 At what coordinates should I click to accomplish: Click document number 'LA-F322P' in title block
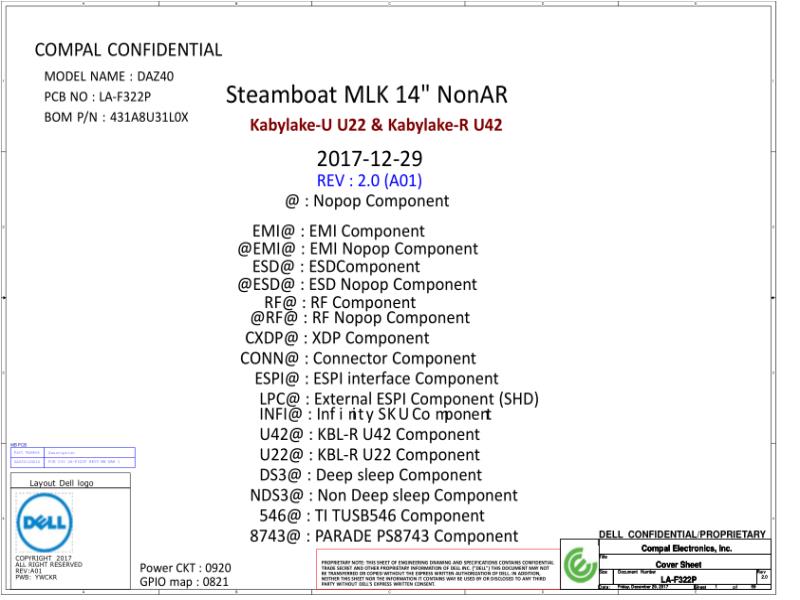point(678,580)
